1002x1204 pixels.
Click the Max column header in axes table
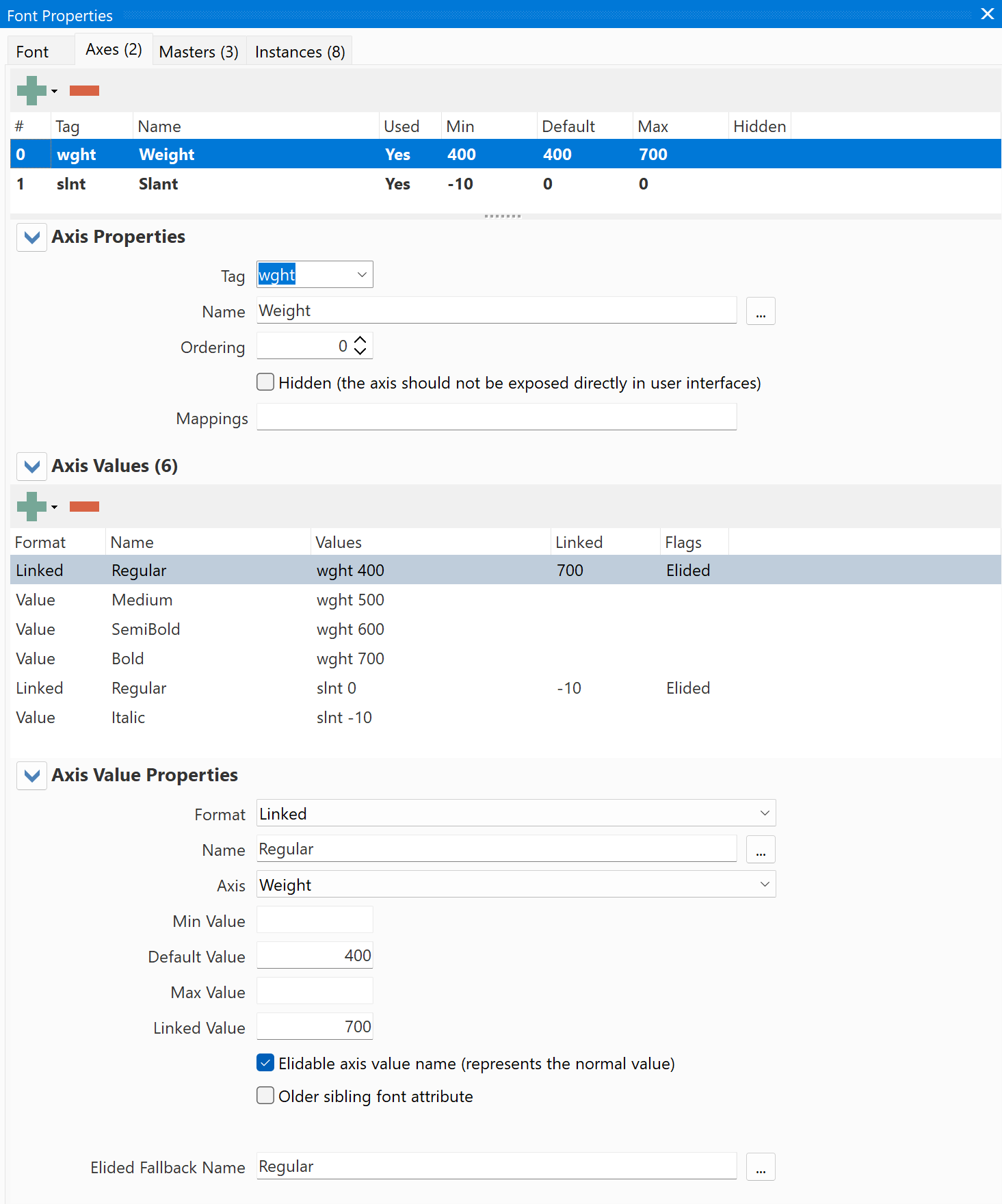click(x=681, y=126)
